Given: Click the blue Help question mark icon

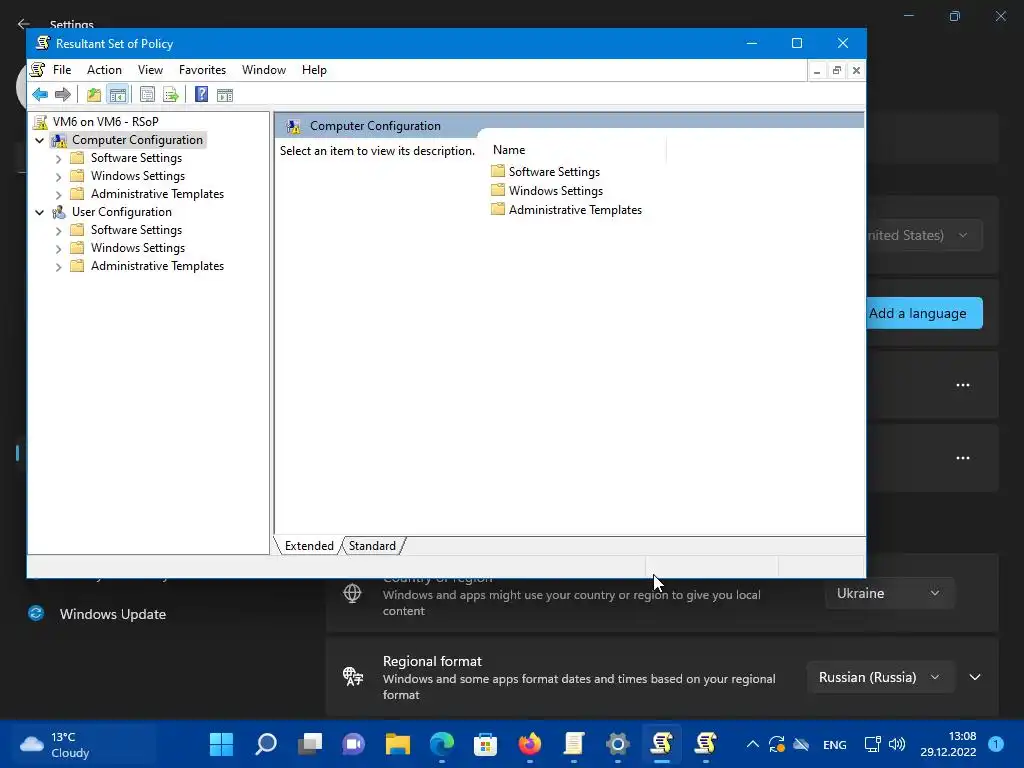Looking at the screenshot, I should 201,95.
